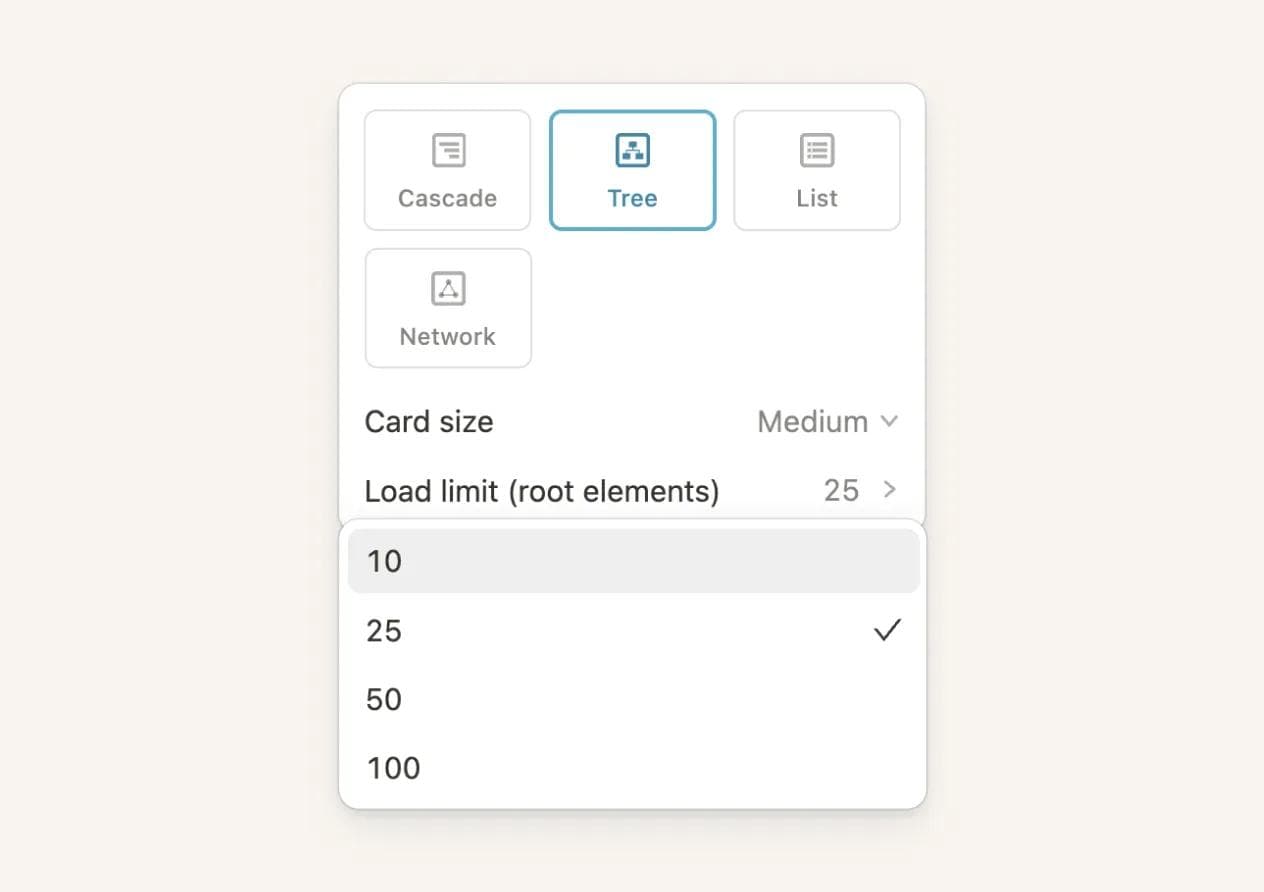Viewport: 1264px width, 892px height.
Task: Click the Network graph icon
Action: point(449,289)
